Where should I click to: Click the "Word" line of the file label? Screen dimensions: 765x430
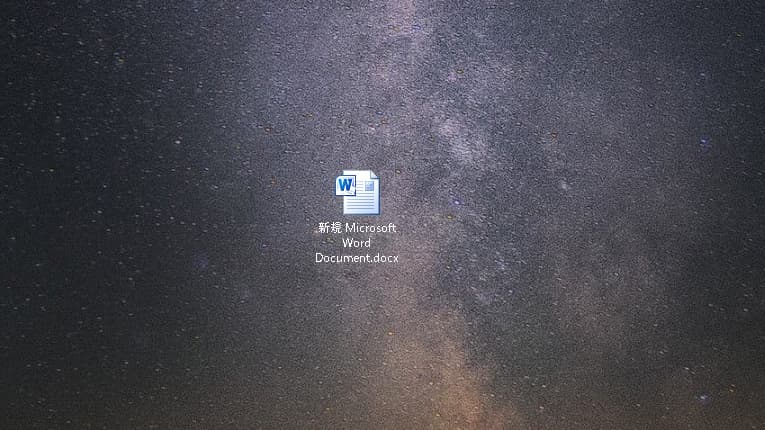click(357, 243)
